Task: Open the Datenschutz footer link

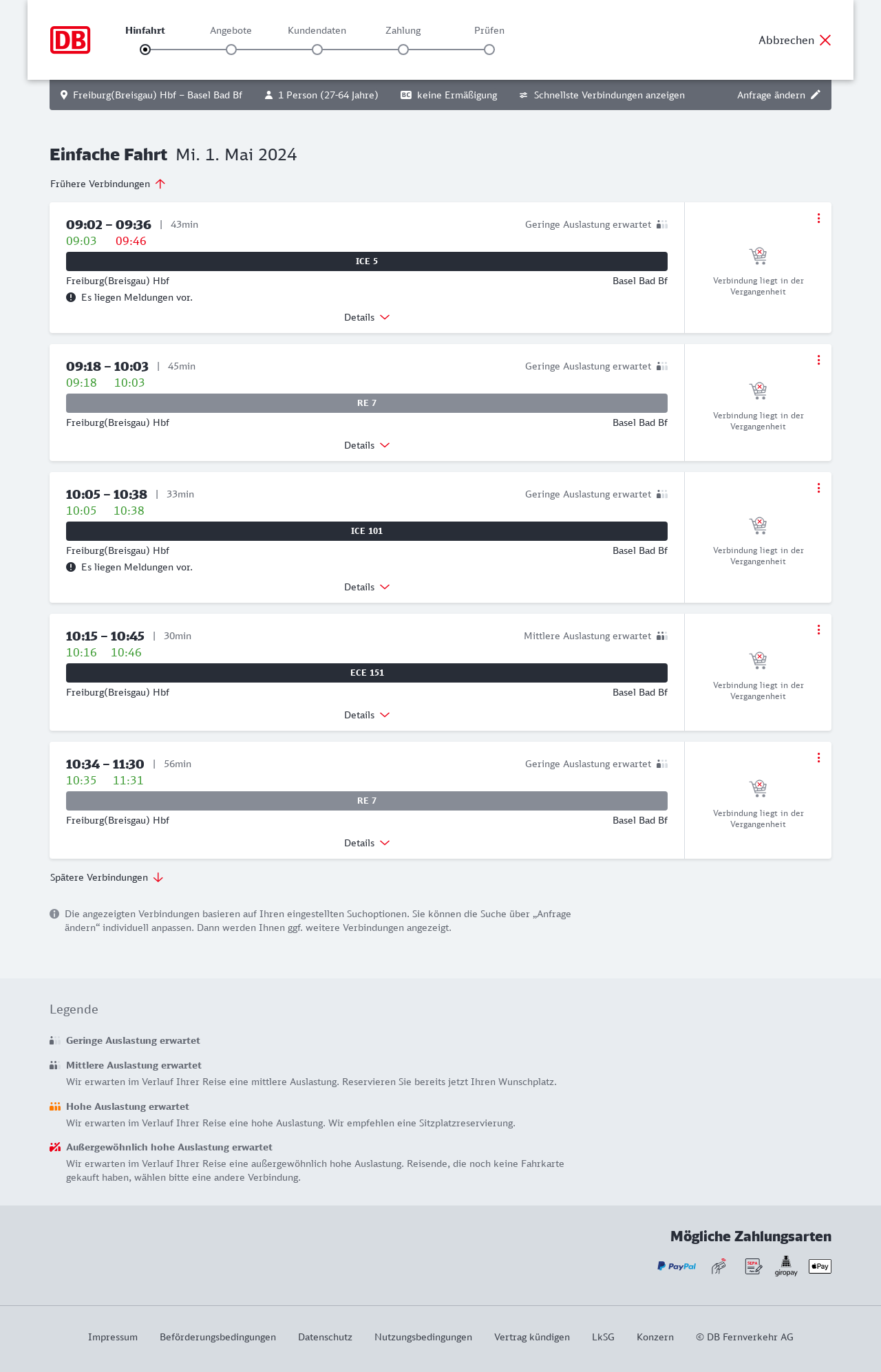Action: coord(325,1337)
